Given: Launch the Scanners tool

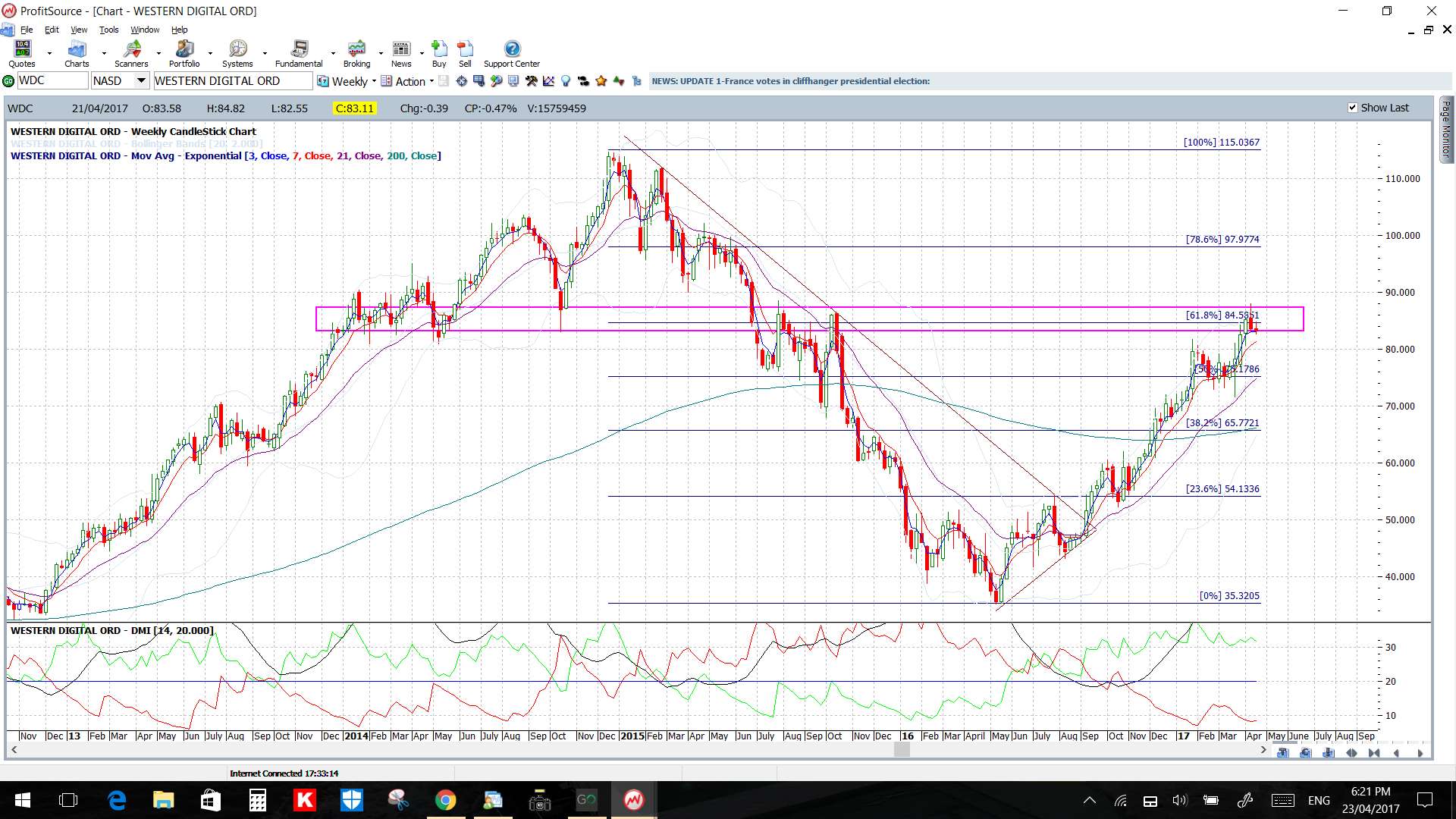Looking at the screenshot, I should [131, 54].
